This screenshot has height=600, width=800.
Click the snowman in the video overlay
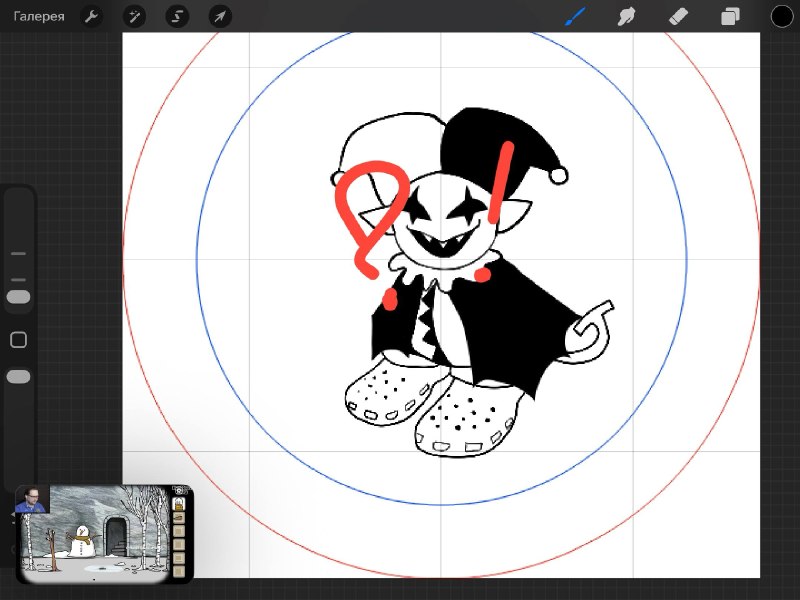click(81, 542)
